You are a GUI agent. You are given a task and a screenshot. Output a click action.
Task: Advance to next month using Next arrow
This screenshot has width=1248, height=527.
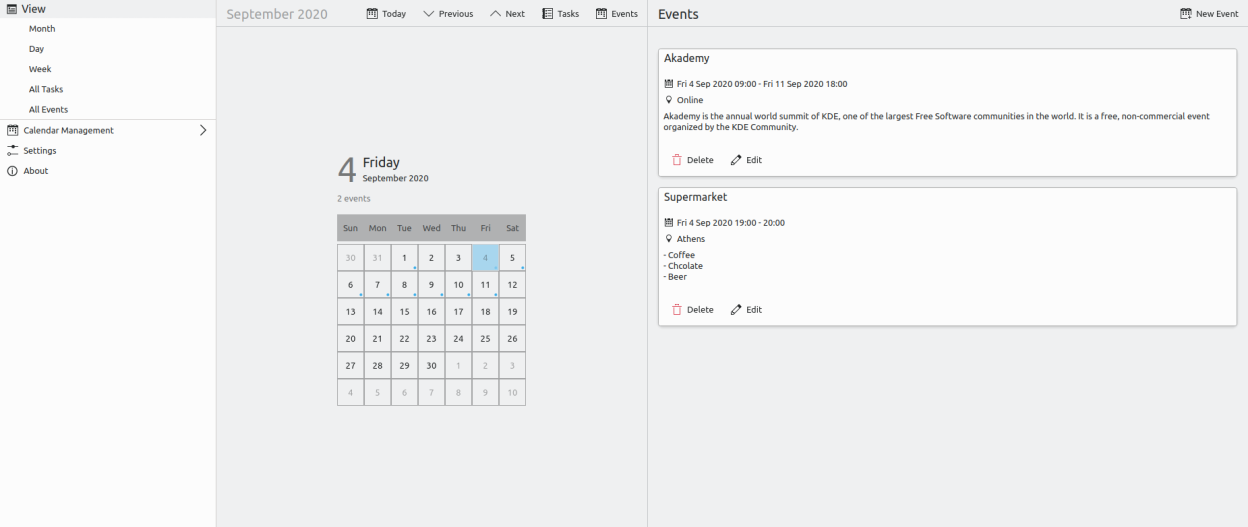coord(495,14)
